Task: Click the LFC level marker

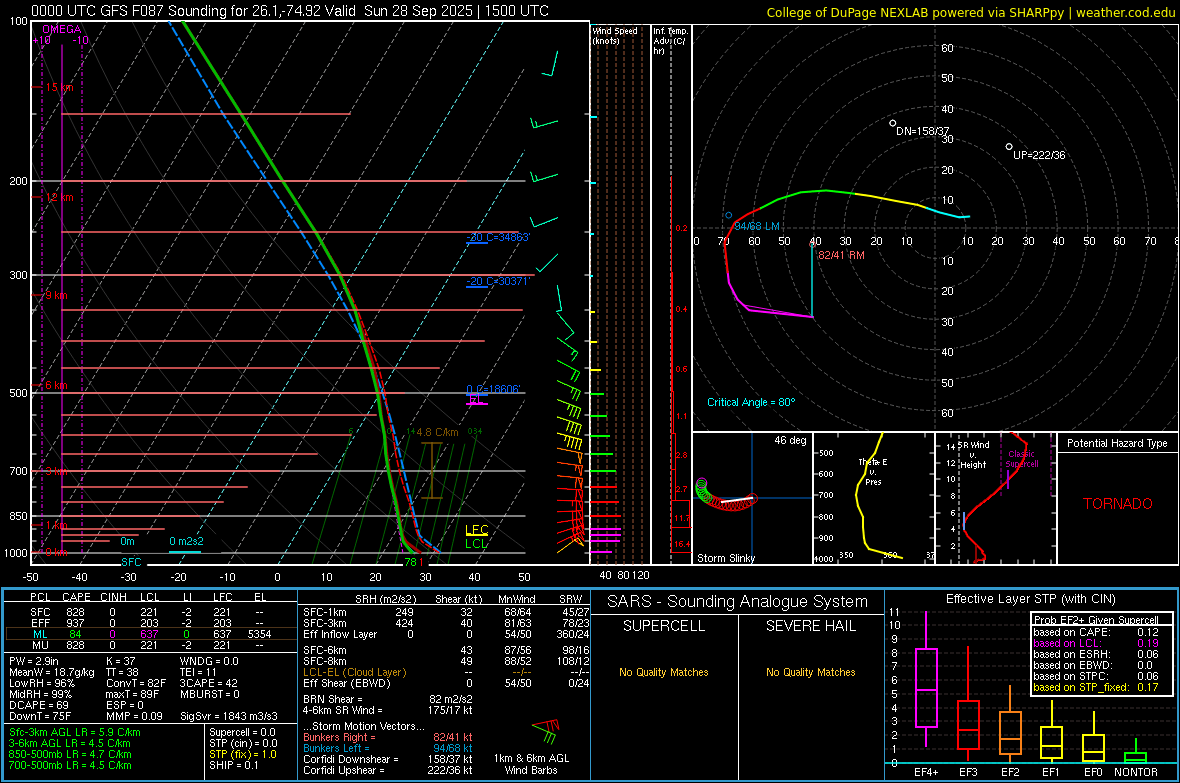Action: pos(476,529)
